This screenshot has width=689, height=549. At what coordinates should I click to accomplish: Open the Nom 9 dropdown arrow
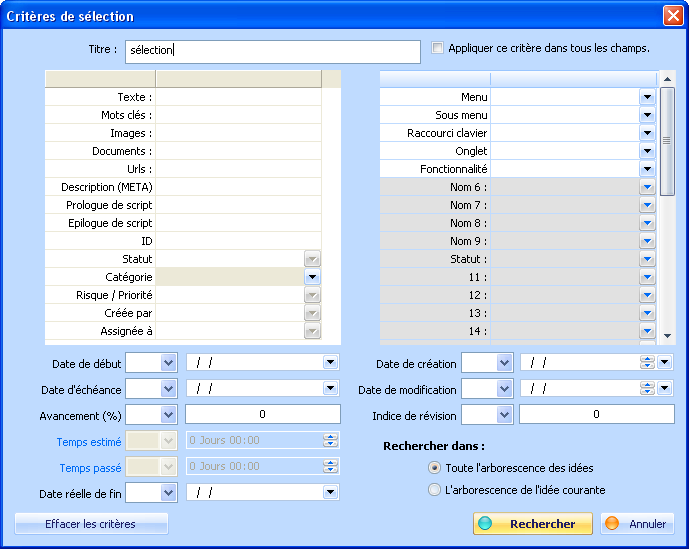(x=647, y=241)
